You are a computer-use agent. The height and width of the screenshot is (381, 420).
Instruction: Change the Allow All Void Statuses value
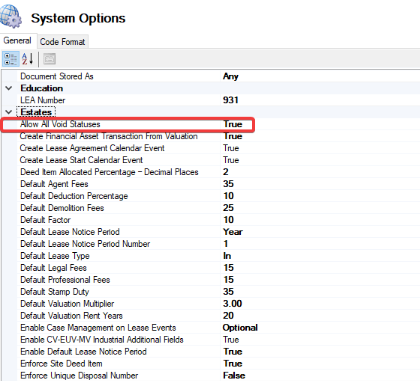[233, 124]
